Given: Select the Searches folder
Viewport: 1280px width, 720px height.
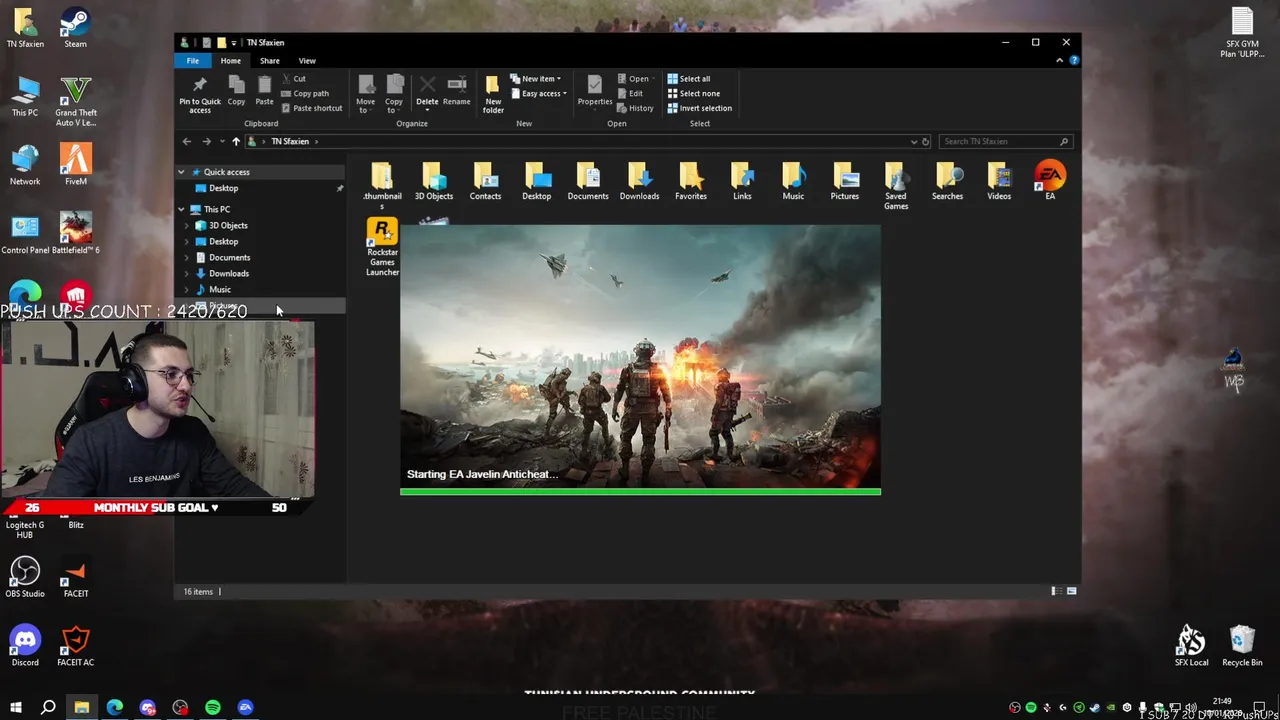Looking at the screenshot, I should pyautogui.click(x=947, y=183).
